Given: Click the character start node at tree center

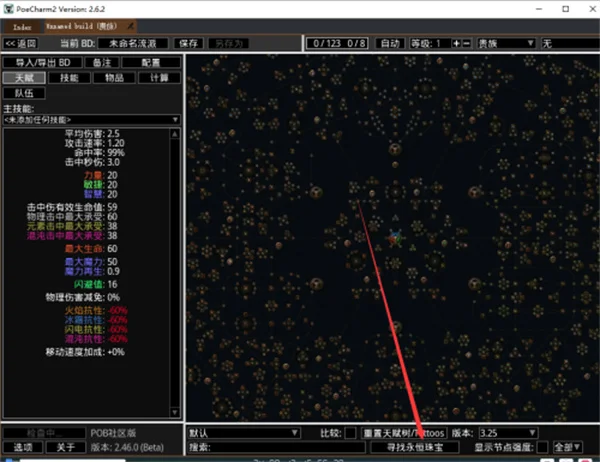Looking at the screenshot, I should (x=397, y=238).
